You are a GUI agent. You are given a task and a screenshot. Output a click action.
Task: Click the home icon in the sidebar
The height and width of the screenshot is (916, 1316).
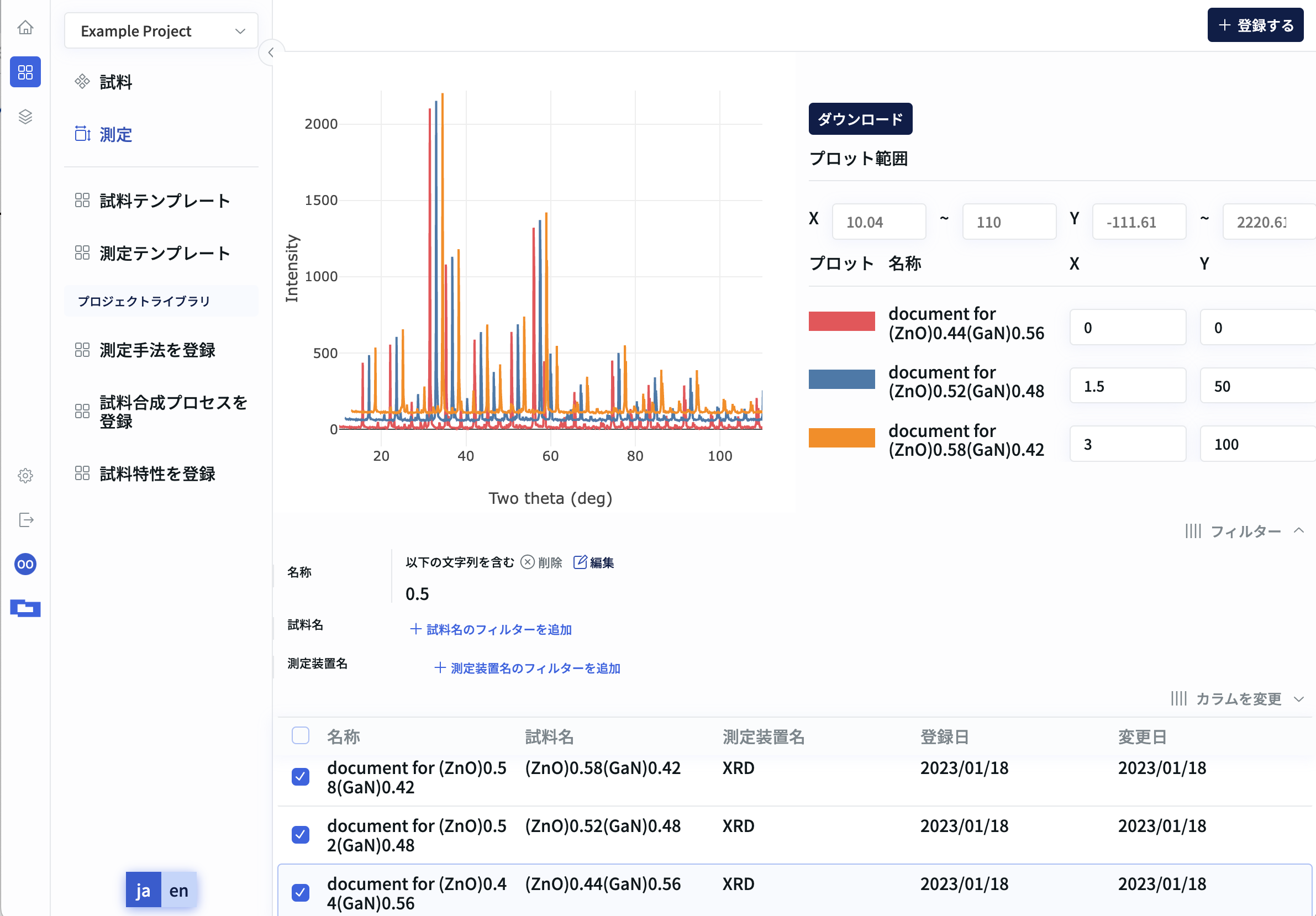(x=25, y=27)
